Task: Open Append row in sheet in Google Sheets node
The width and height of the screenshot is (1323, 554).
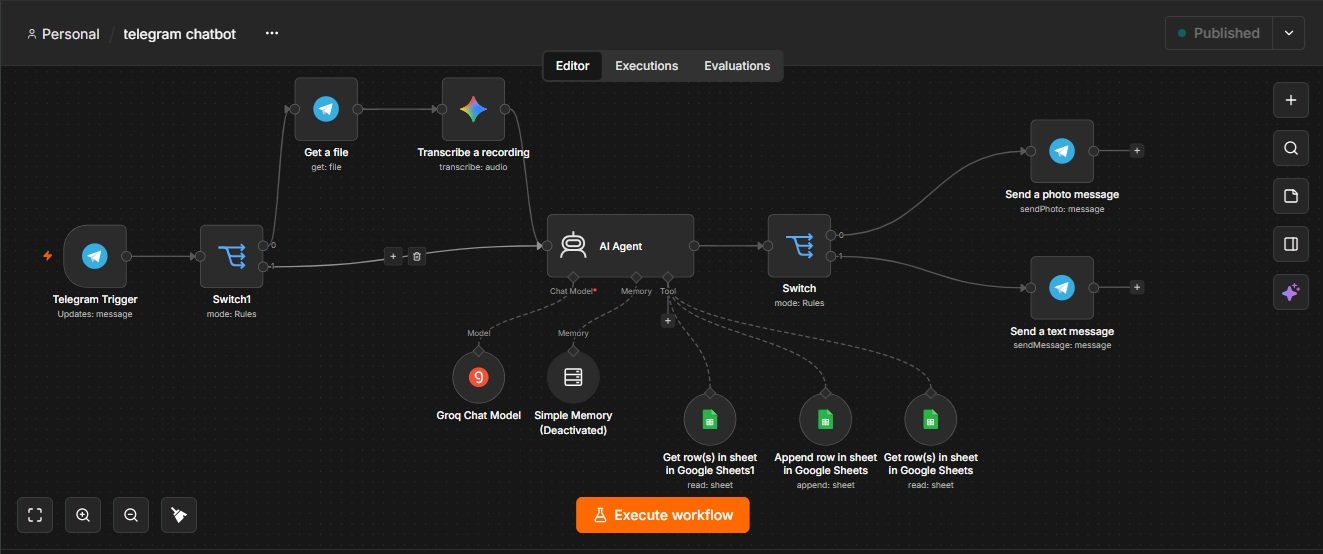Action: [x=825, y=420]
